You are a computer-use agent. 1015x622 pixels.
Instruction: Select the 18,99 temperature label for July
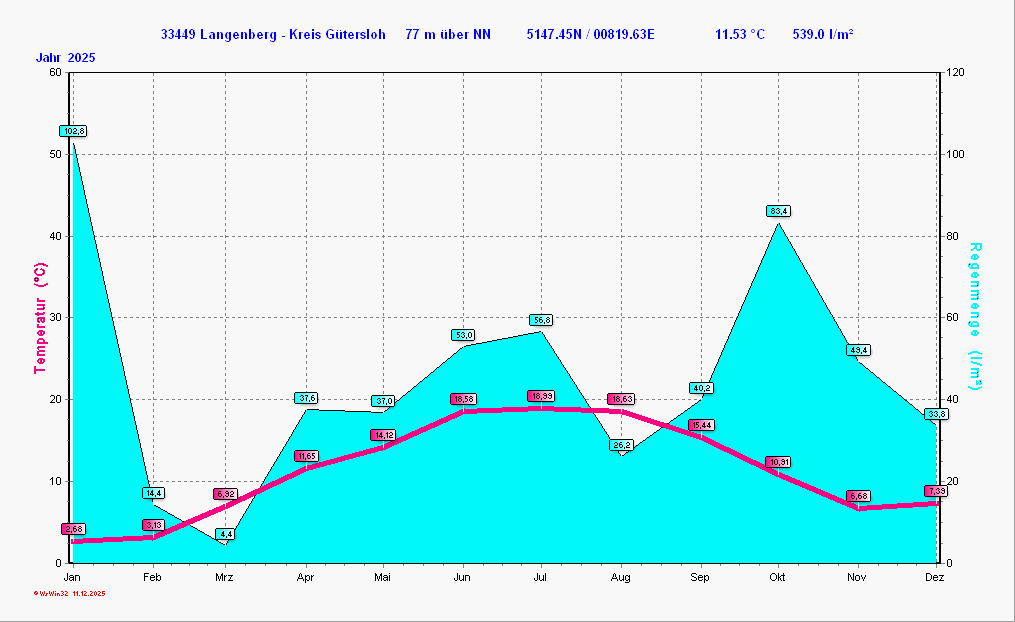click(x=541, y=396)
